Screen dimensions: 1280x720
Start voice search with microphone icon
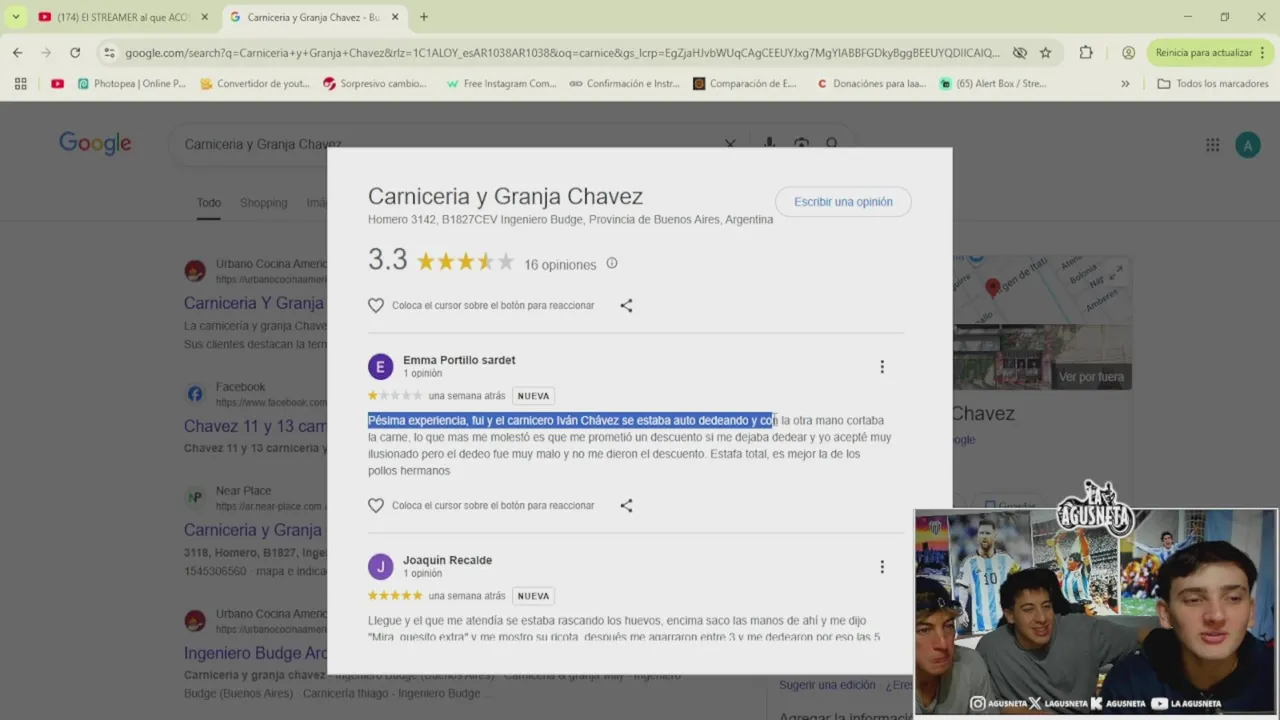click(769, 142)
